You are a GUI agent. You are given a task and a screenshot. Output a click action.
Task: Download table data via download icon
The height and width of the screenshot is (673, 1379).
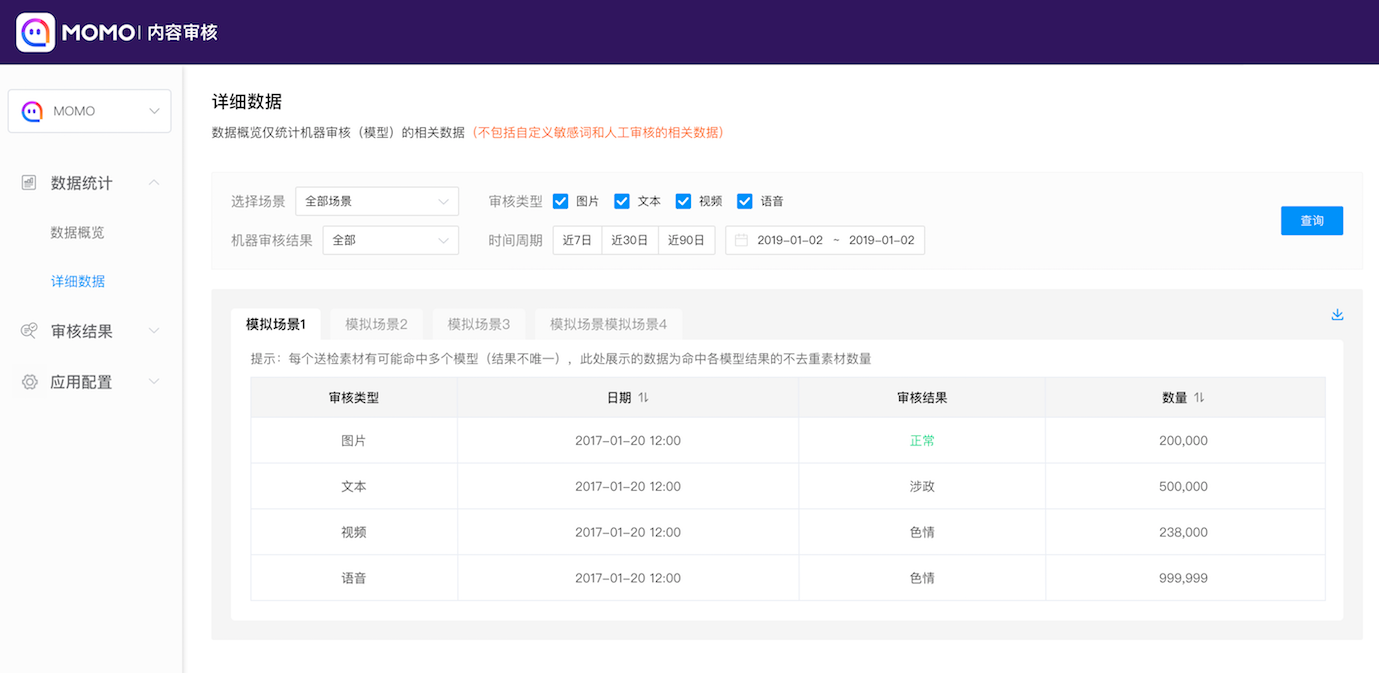click(x=1337, y=315)
